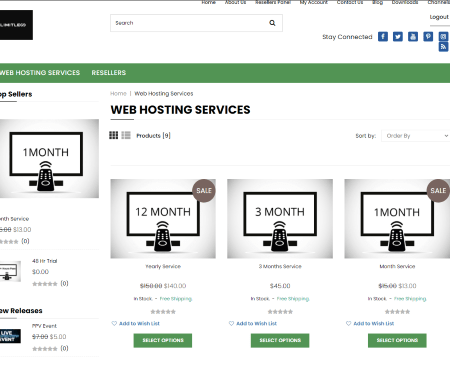450x366 pixels.
Task: Open the 12 MONTH product image
Action: [163, 219]
